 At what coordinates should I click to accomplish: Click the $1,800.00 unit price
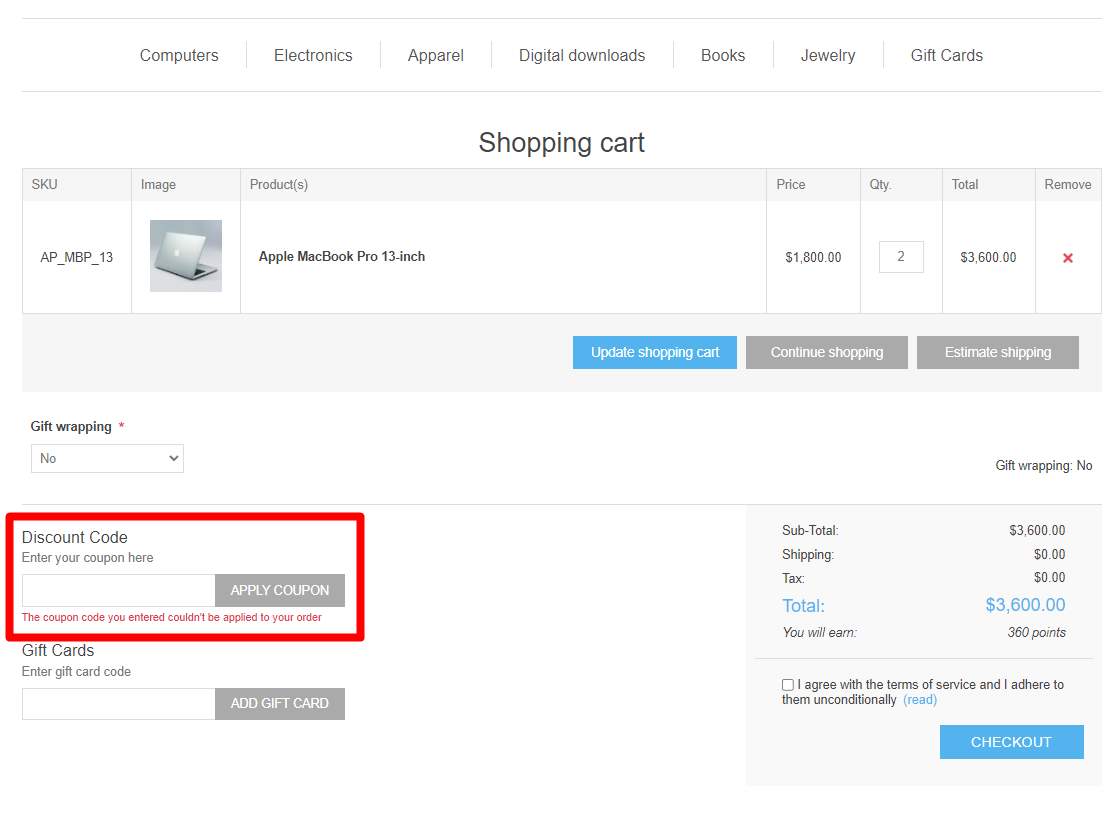click(813, 257)
